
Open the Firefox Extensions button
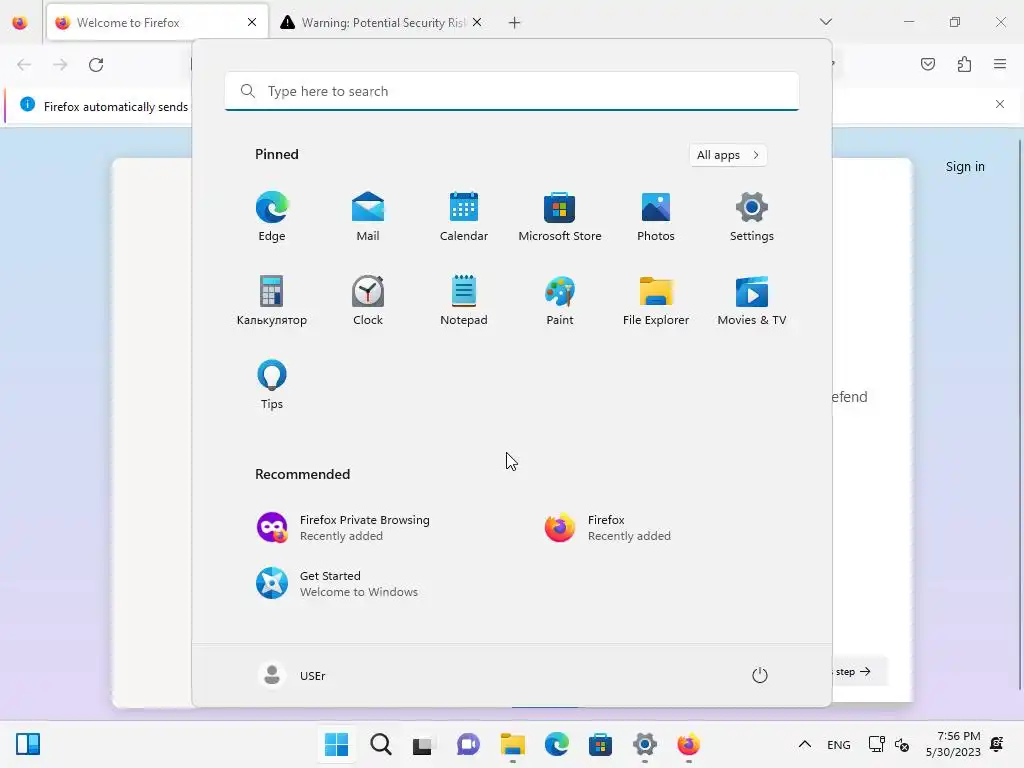tap(964, 64)
